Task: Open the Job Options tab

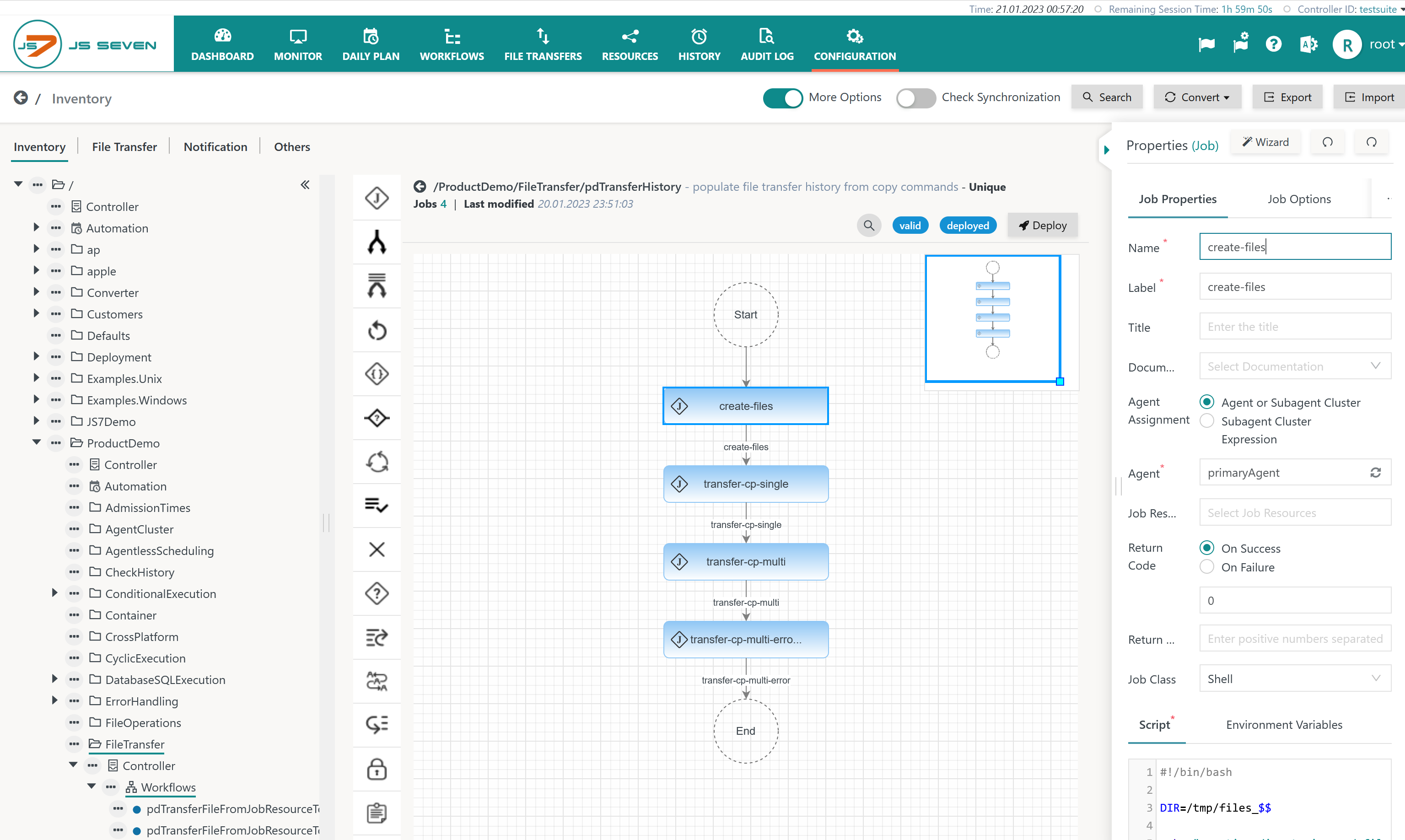Action: point(1298,199)
